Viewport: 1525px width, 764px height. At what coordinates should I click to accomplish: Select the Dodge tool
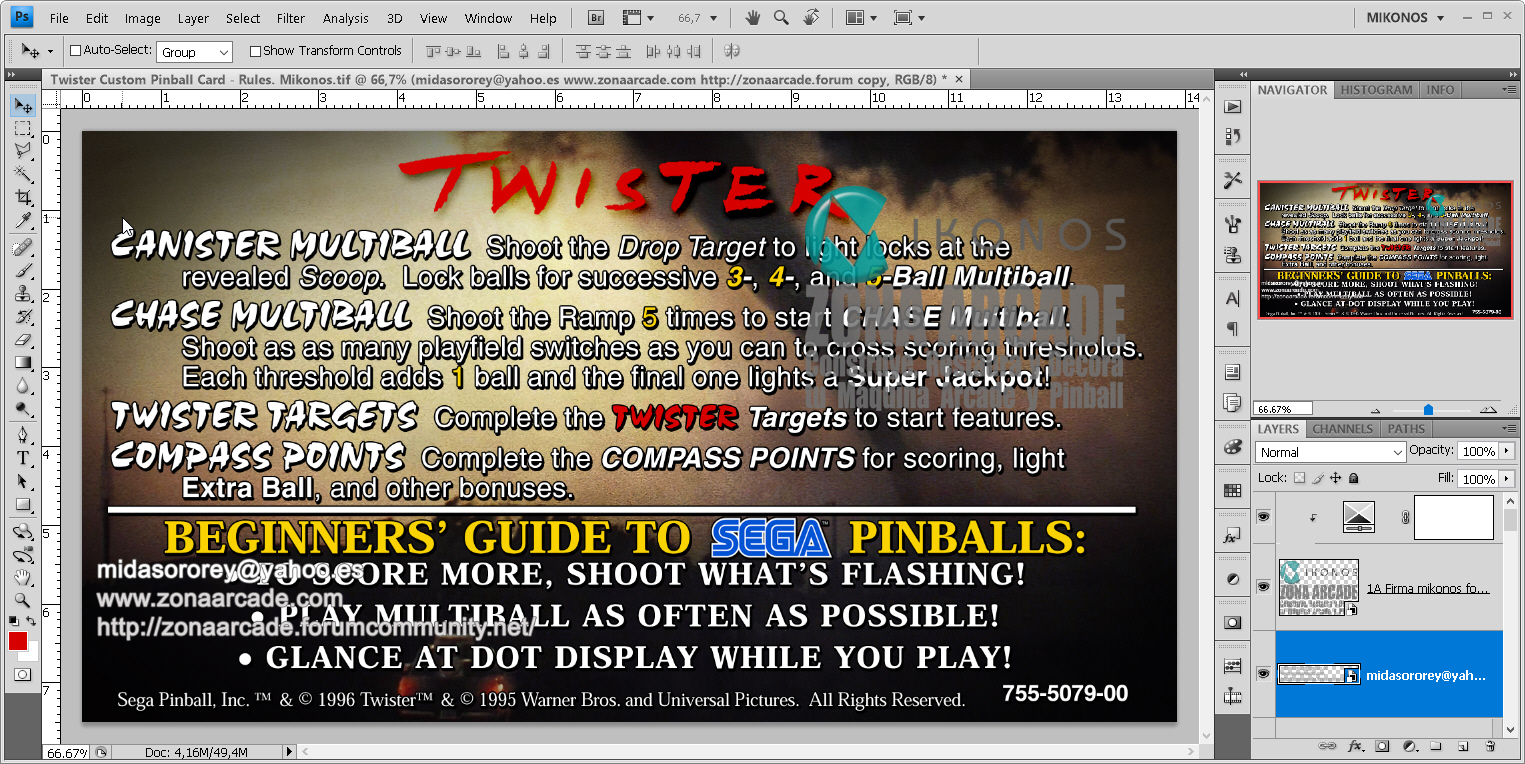coord(23,409)
